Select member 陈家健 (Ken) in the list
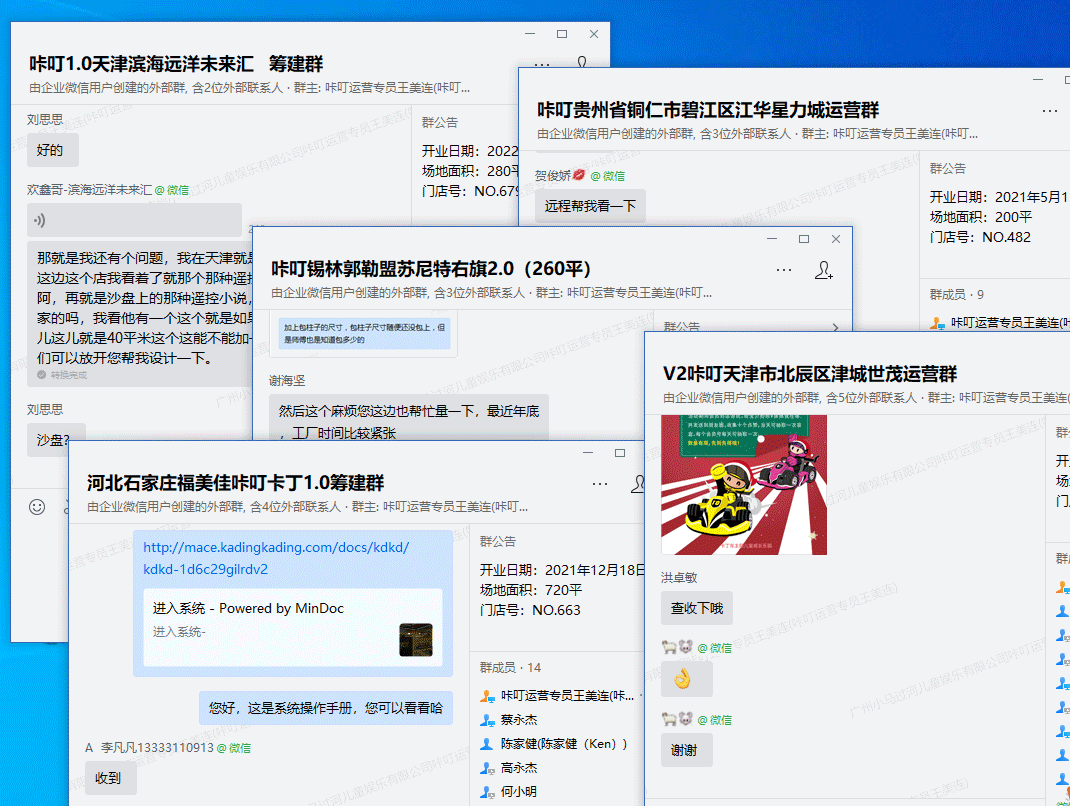Viewport: 1070px width, 806px height. [553, 744]
